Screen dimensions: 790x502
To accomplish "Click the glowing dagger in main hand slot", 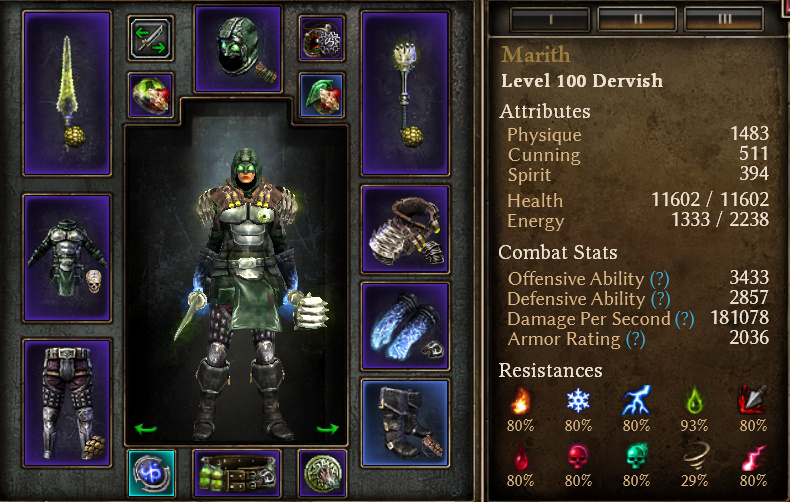I will [67, 94].
